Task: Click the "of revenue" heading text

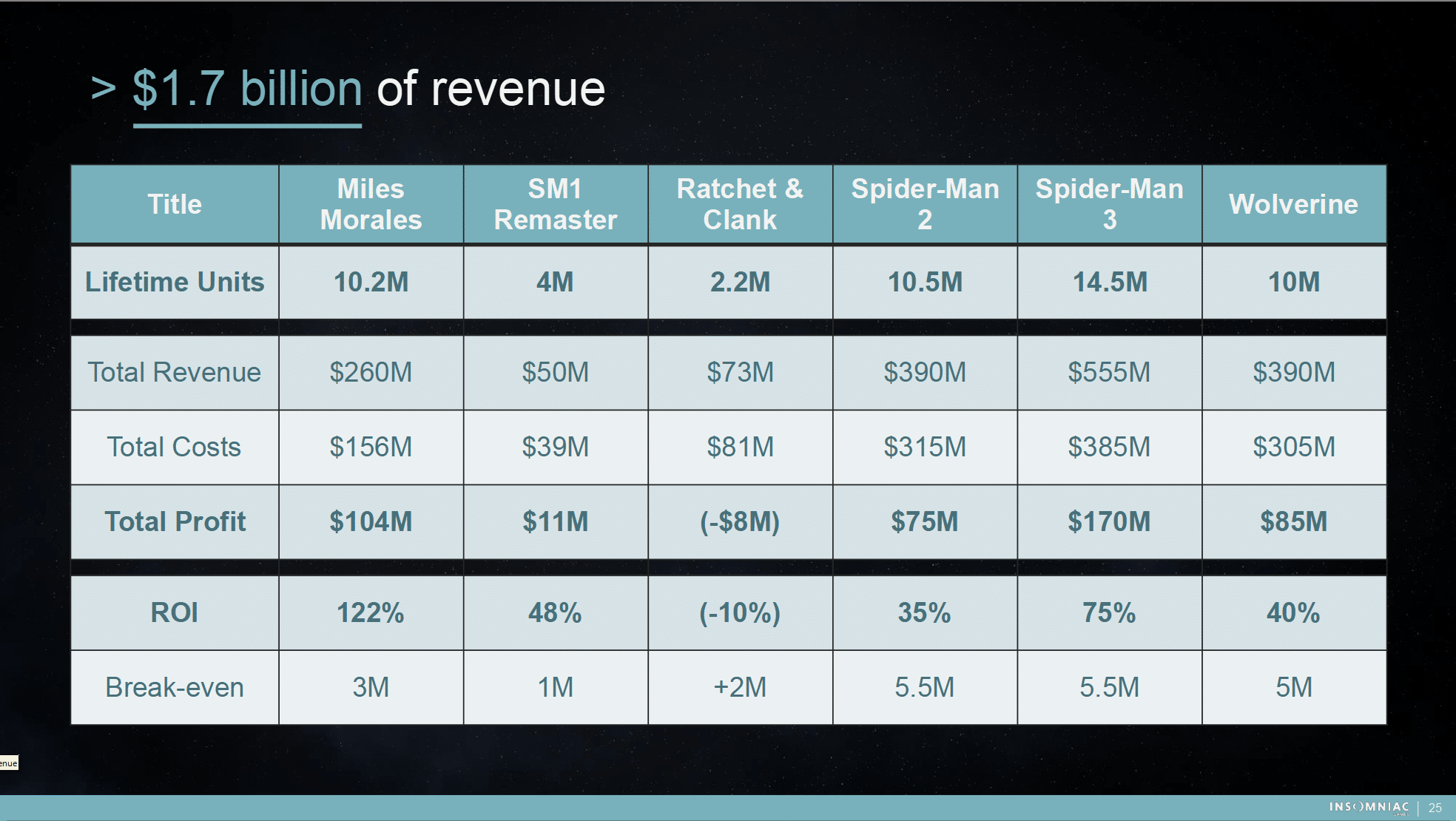Action: coord(491,89)
